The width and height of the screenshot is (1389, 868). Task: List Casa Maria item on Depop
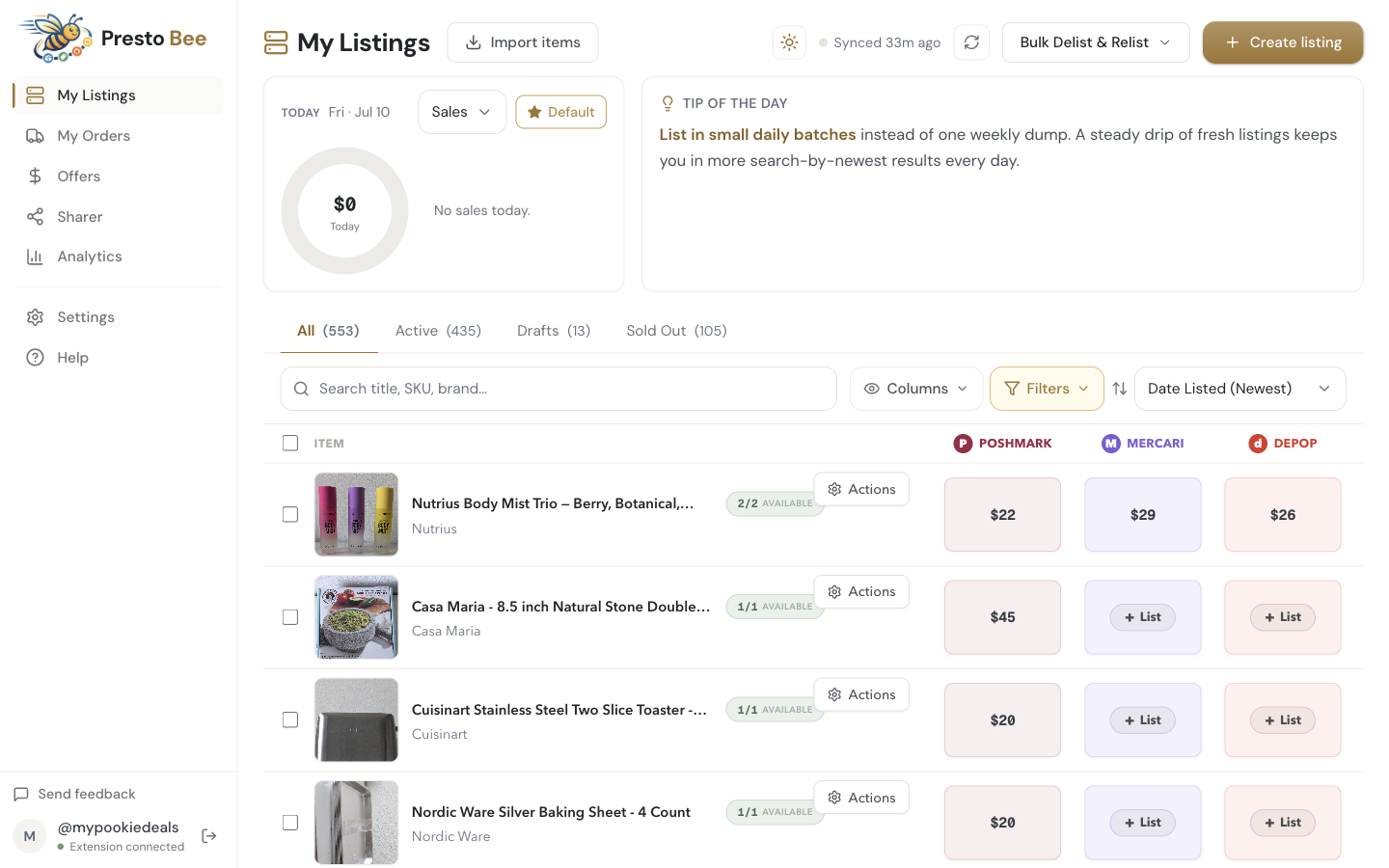coord(1283,617)
